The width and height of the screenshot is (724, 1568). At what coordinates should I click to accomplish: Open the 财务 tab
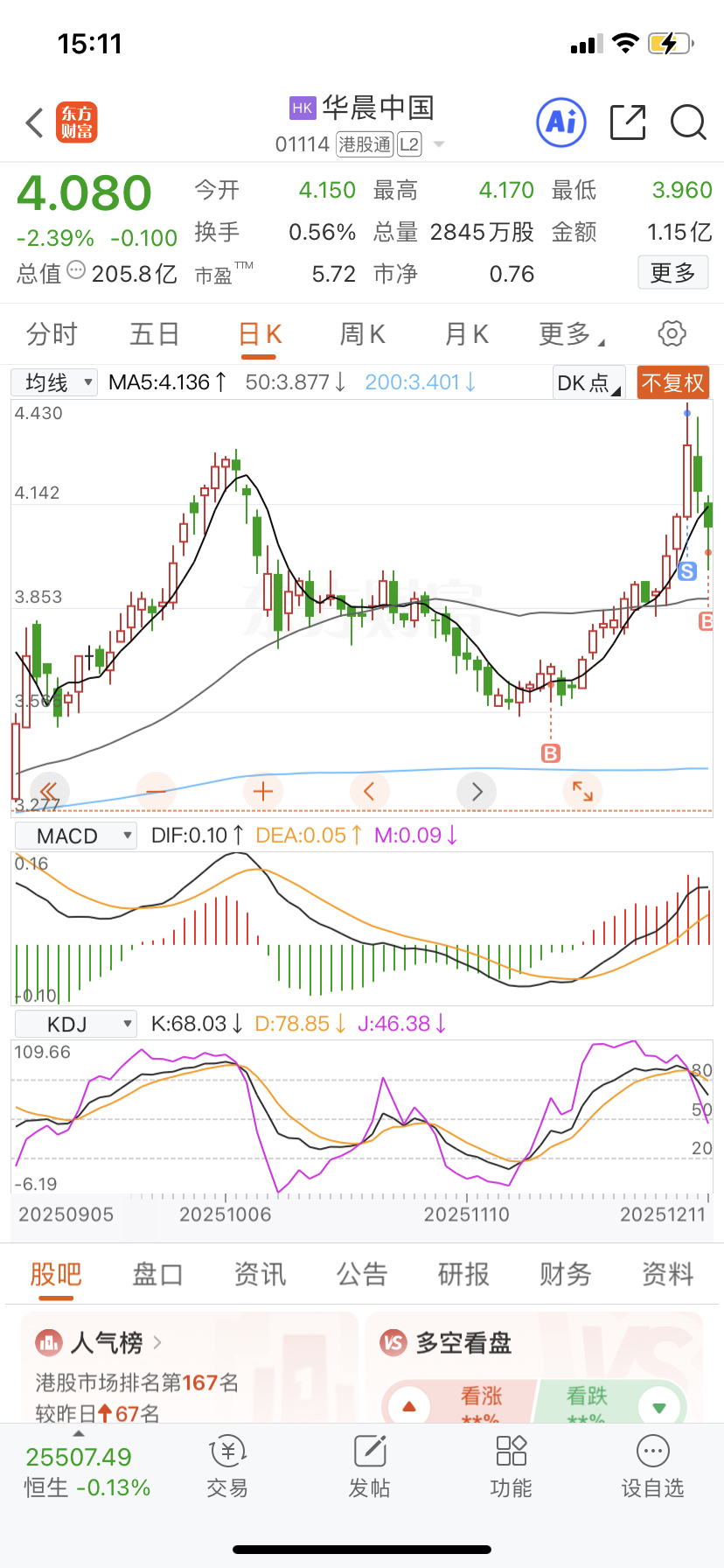[566, 1274]
